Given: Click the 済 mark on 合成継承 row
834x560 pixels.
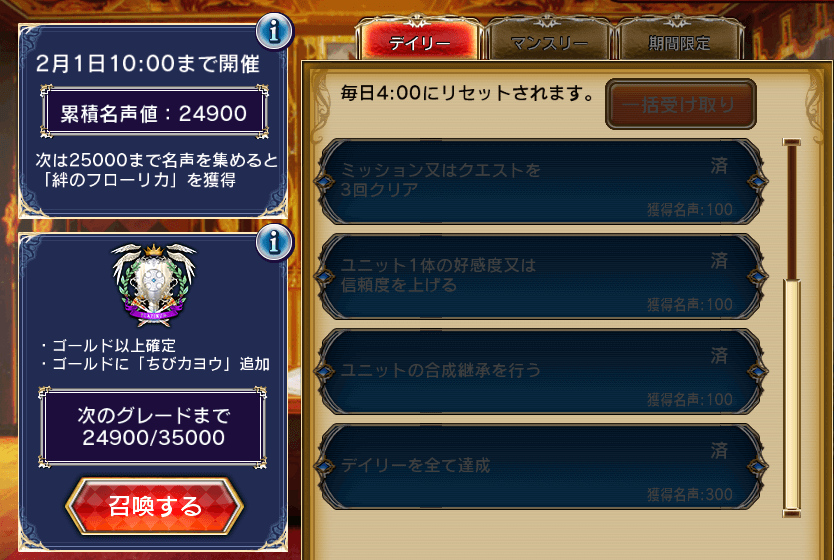Looking at the screenshot, I should [x=719, y=355].
